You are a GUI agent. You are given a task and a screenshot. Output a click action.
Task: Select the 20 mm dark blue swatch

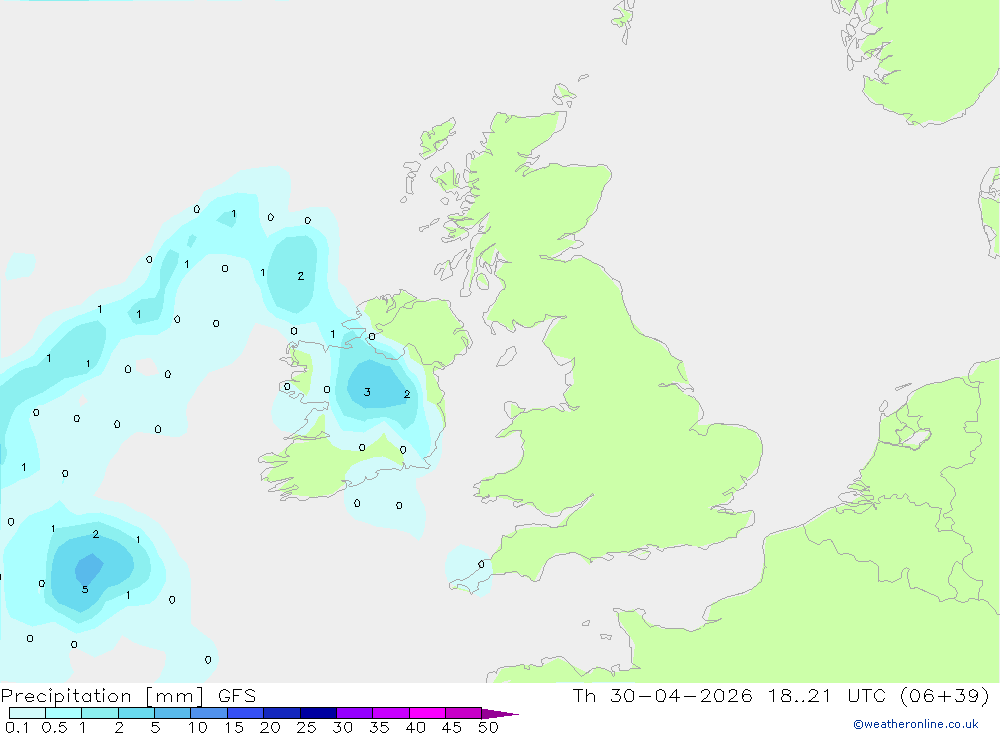[281, 713]
